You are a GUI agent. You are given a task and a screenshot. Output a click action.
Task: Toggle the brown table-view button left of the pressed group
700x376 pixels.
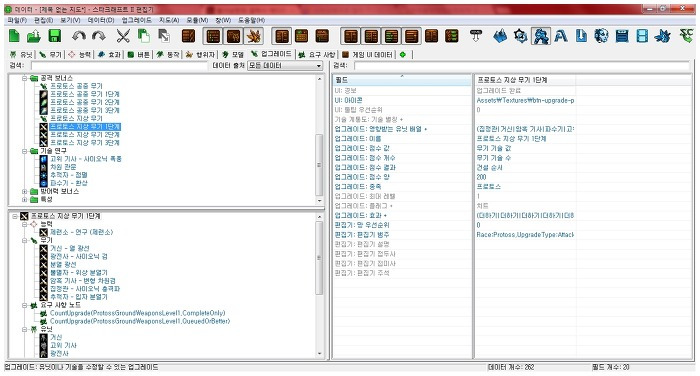coord(188,36)
